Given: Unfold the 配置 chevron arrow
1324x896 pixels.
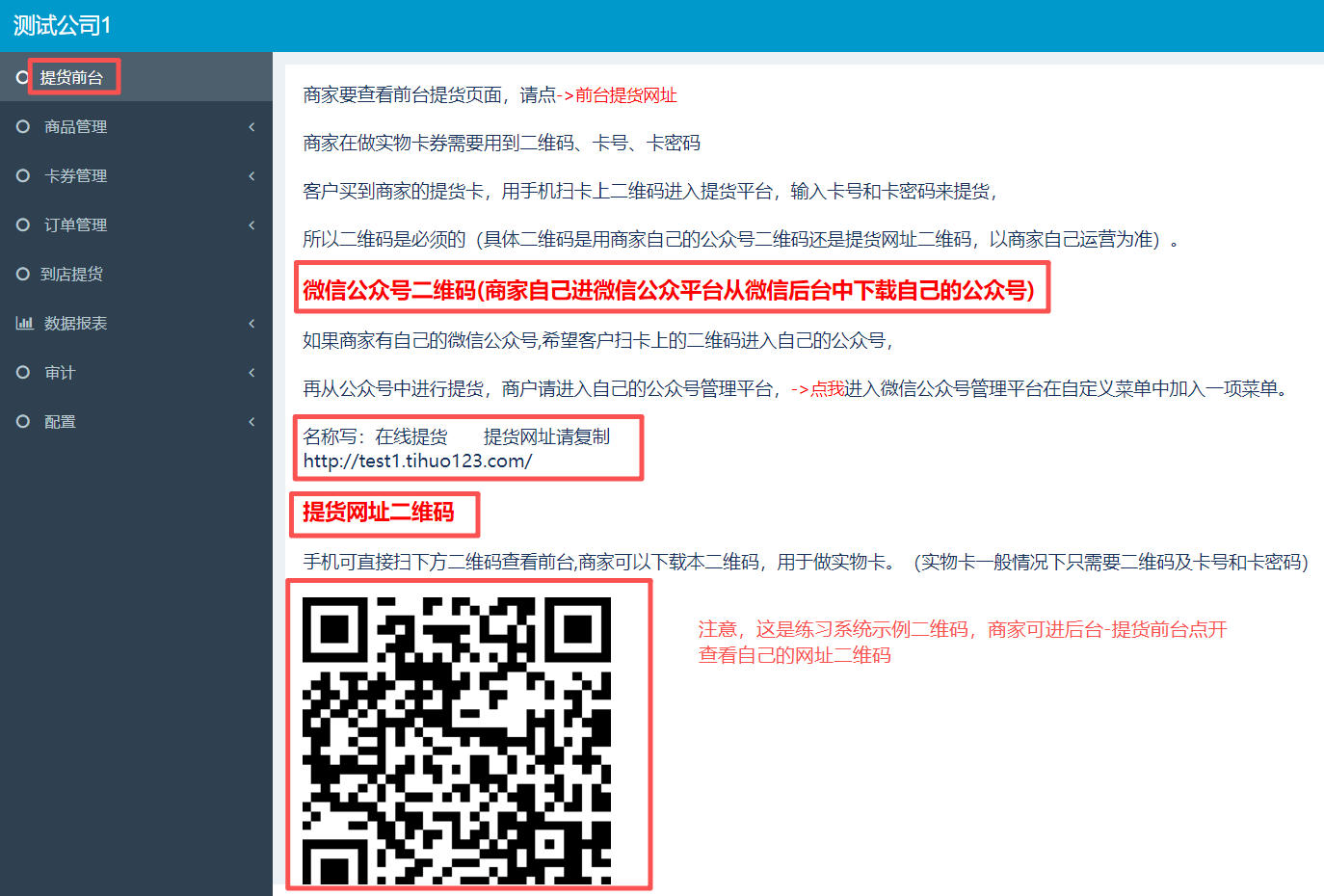Looking at the screenshot, I should [x=252, y=421].
